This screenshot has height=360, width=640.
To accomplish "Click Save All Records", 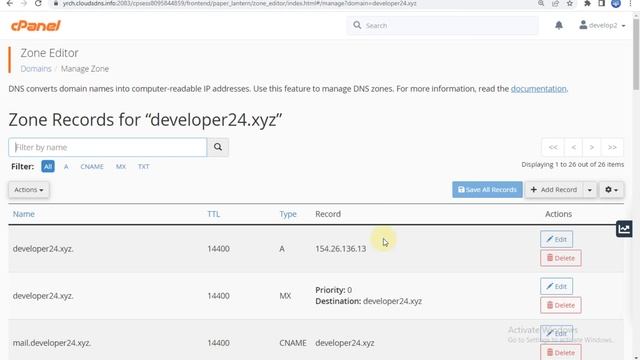I will tap(487, 190).
